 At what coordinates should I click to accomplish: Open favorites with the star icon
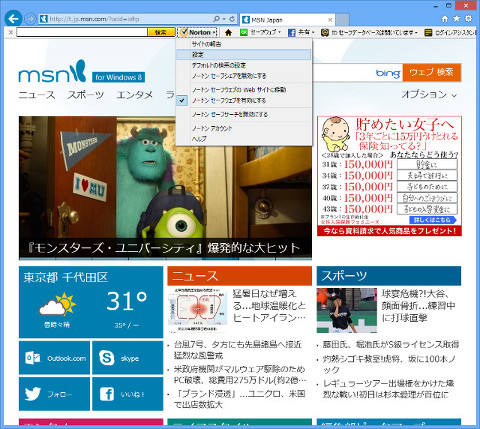(456, 19)
